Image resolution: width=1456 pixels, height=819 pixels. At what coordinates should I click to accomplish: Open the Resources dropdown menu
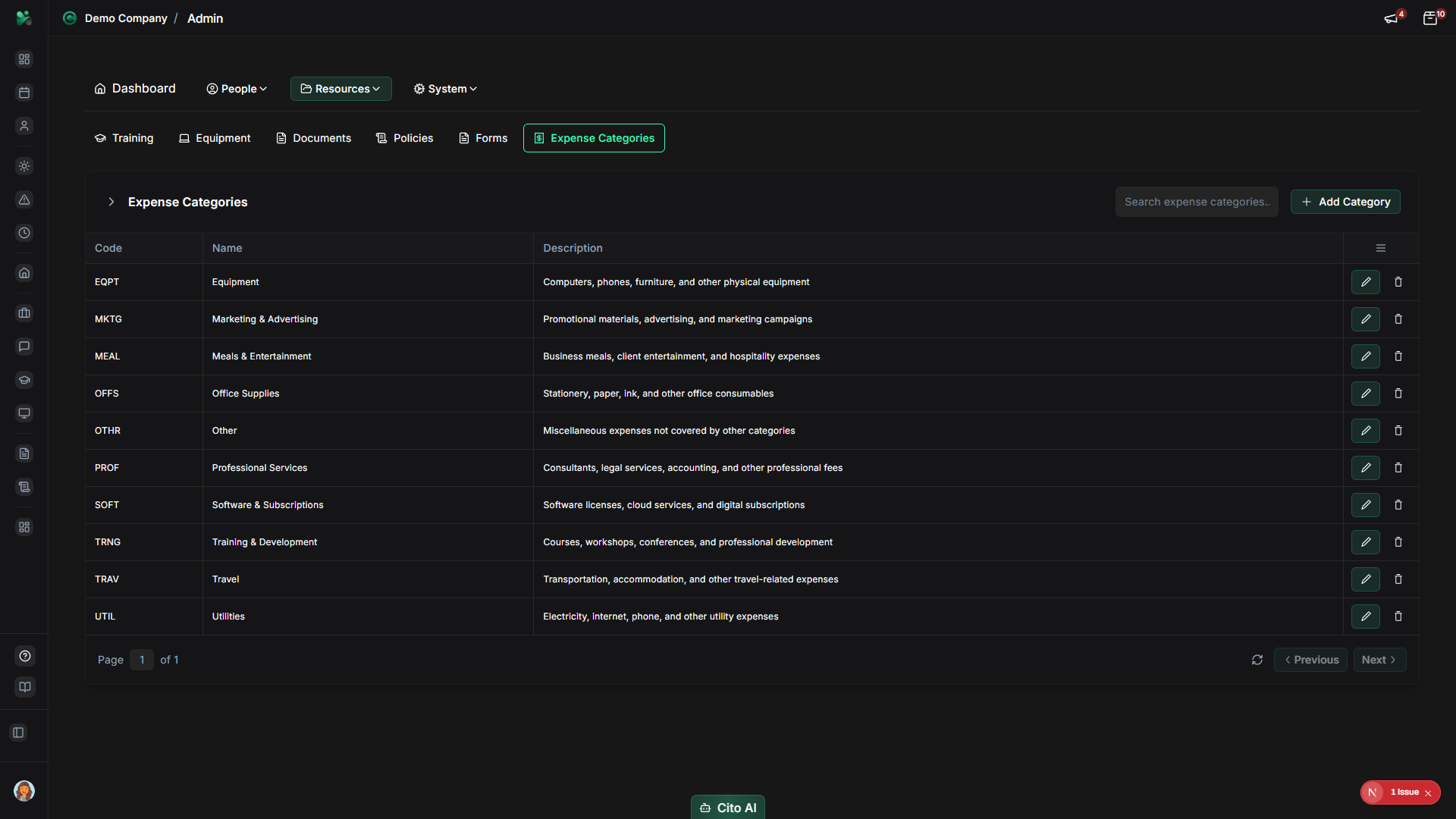pyautogui.click(x=340, y=89)
